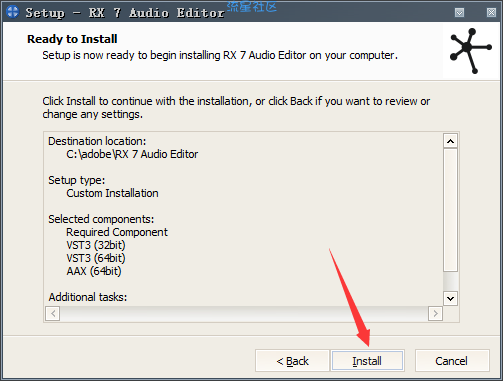Start installation with the Install button

pyautogui.click(x=367, y=361)
